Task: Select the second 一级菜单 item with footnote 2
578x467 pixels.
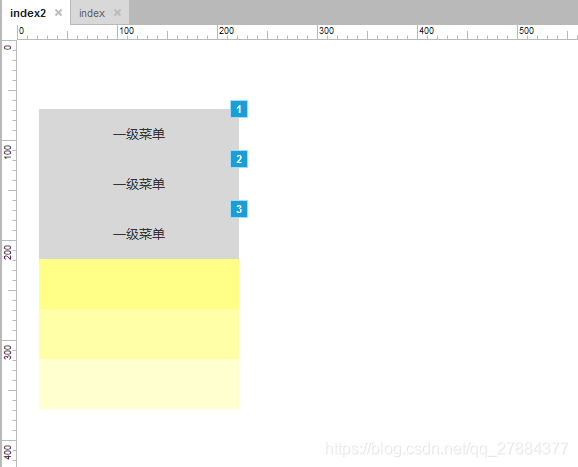Action: point(139,184)
